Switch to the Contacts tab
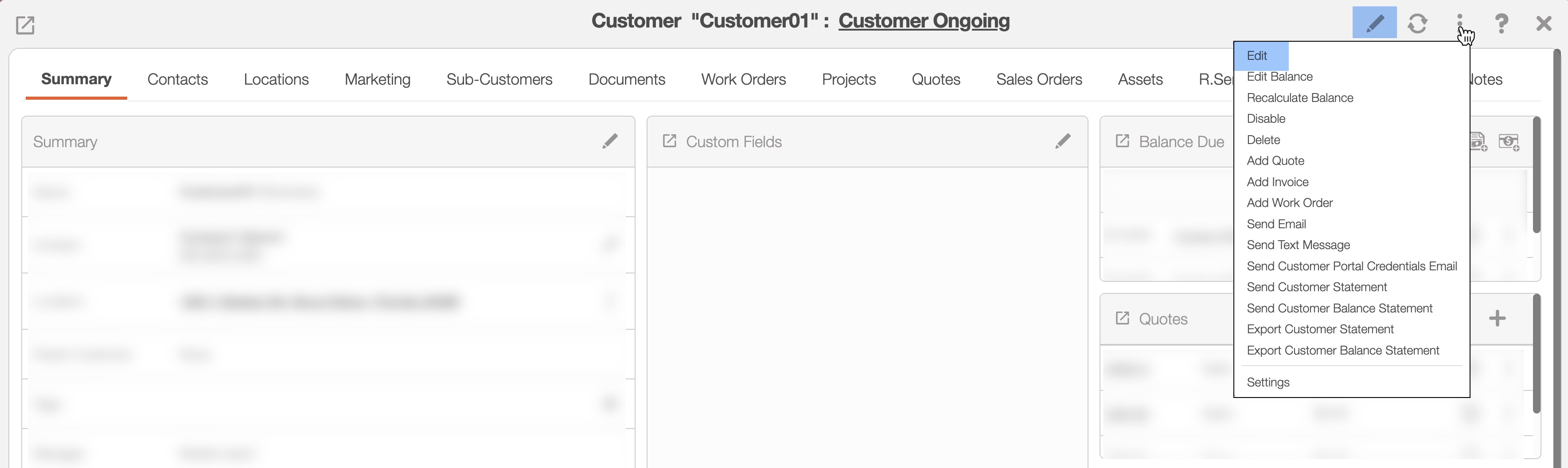 [x=177, y=79]
